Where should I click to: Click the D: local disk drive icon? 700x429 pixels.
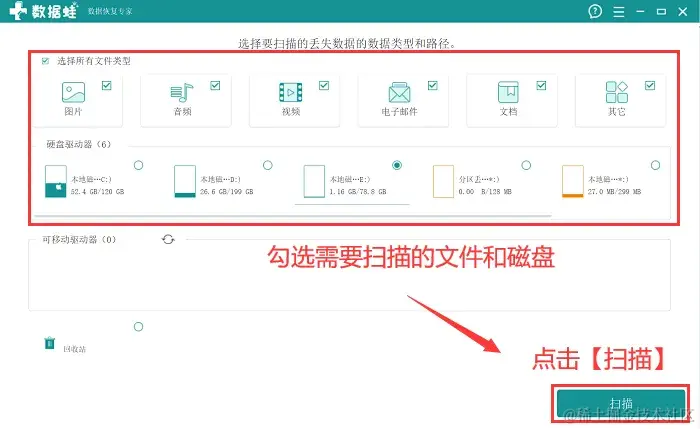click(185, 181)
